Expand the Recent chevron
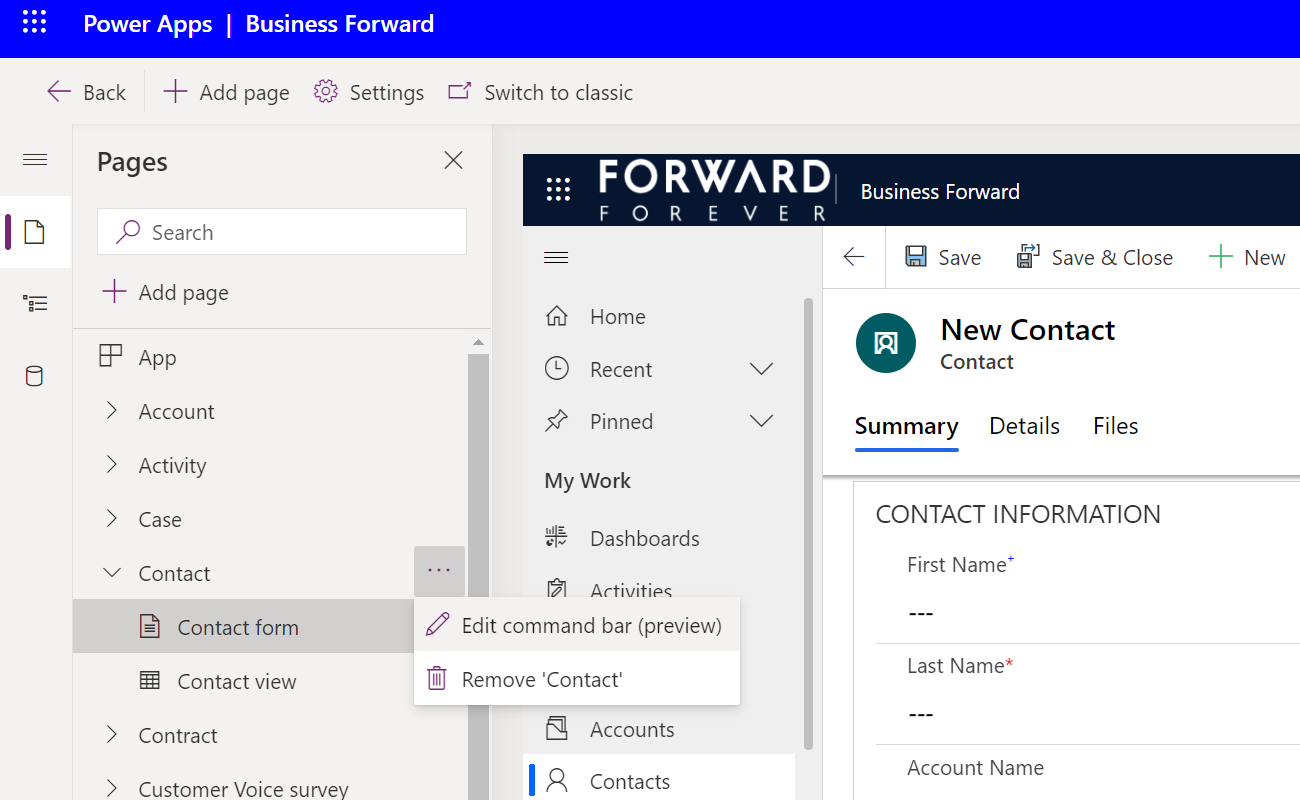The height and width of the screenshot is (800, 1300). click(x=761, y=369)
